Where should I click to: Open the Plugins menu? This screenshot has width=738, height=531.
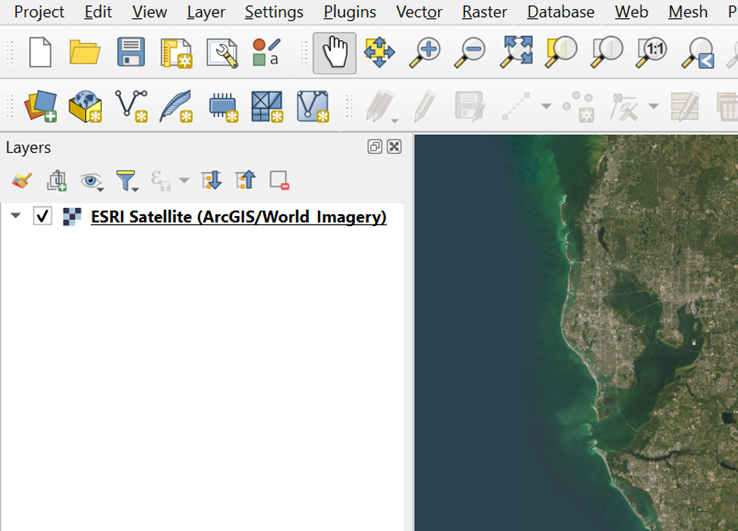click(350, 12)
